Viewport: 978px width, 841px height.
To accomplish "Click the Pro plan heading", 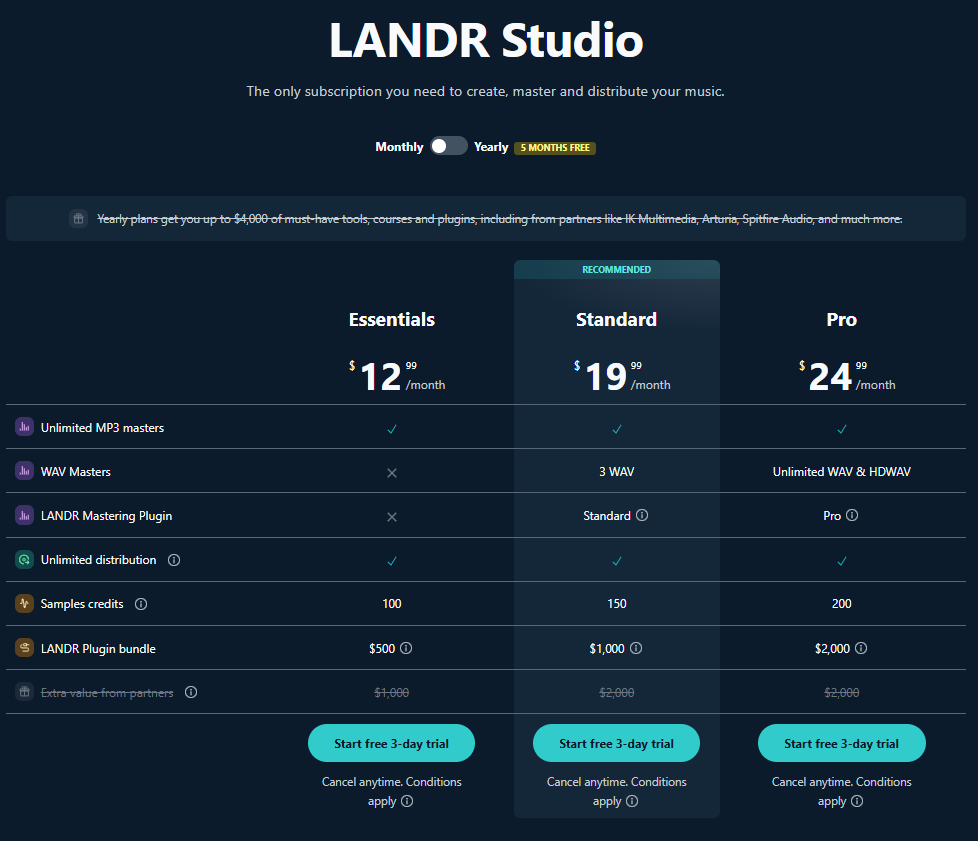I will 841,319.
